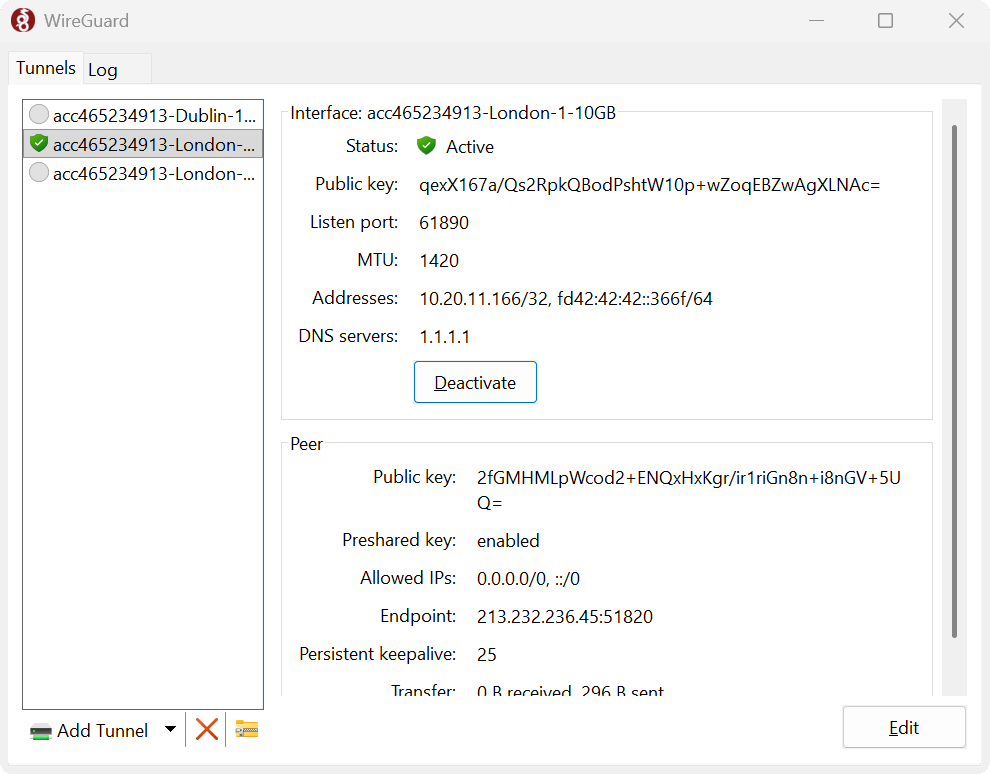Open the Add Tunnel dropdown arrow
The height and width of the screenshot is (774, 990).
pyautogui.click(x=170, y=729)
